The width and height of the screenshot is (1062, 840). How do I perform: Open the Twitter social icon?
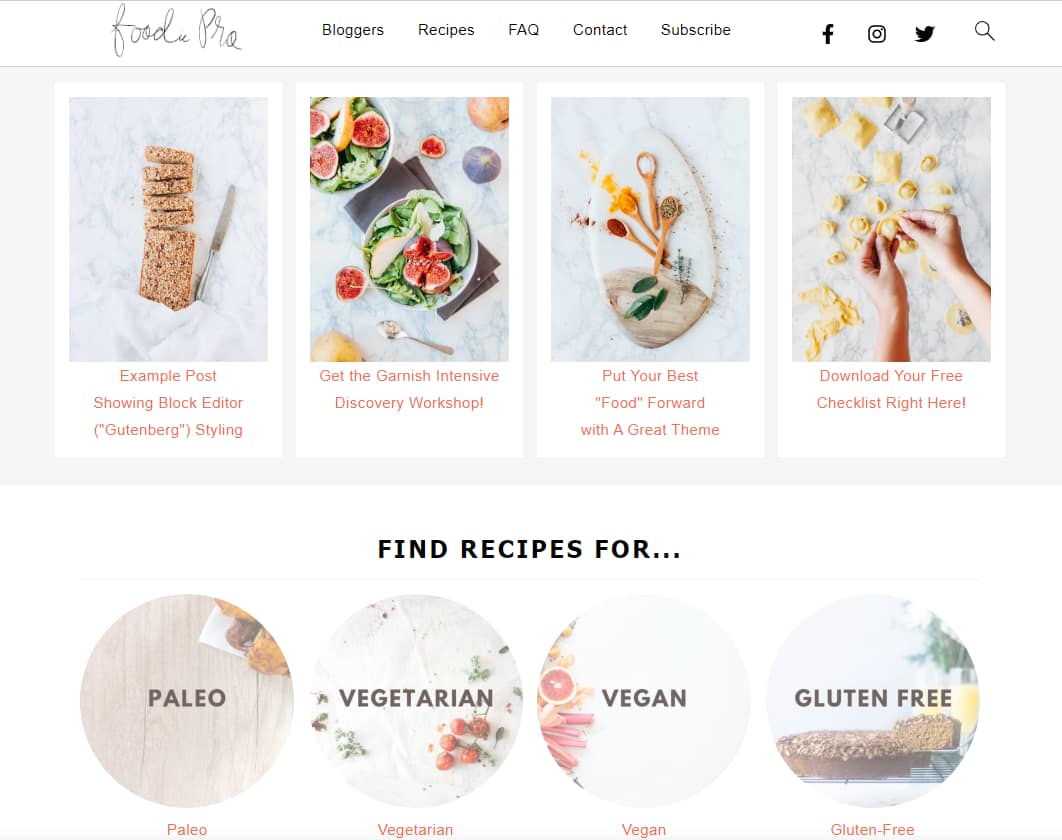pyautogui.click(x=925, y=34)
